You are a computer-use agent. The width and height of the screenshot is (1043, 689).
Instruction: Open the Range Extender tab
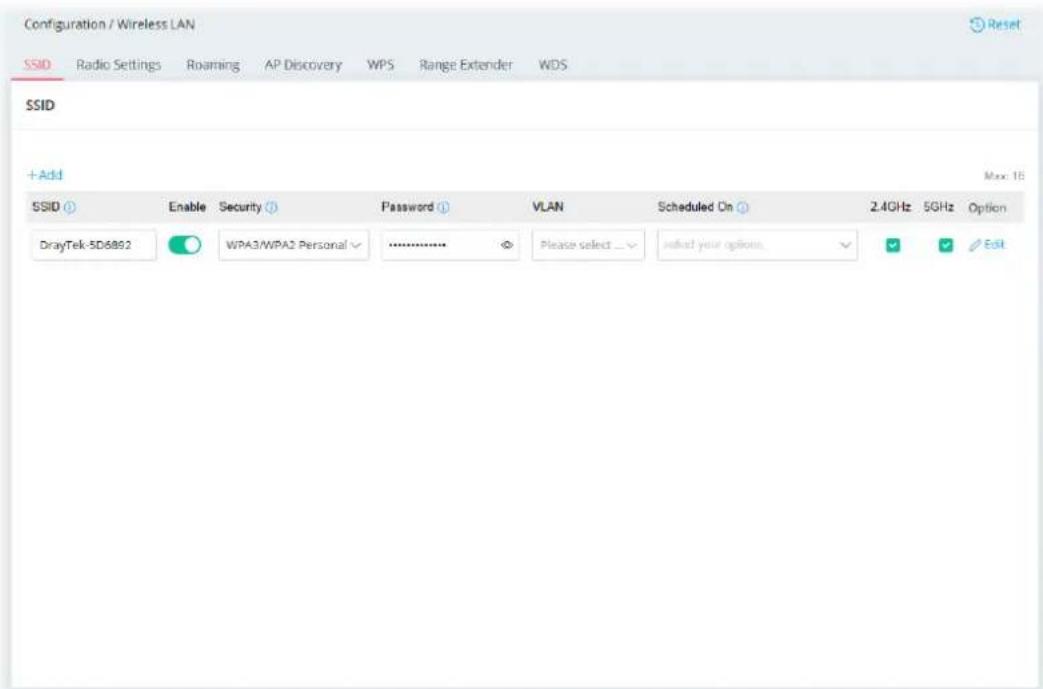[x=466, y=65]
